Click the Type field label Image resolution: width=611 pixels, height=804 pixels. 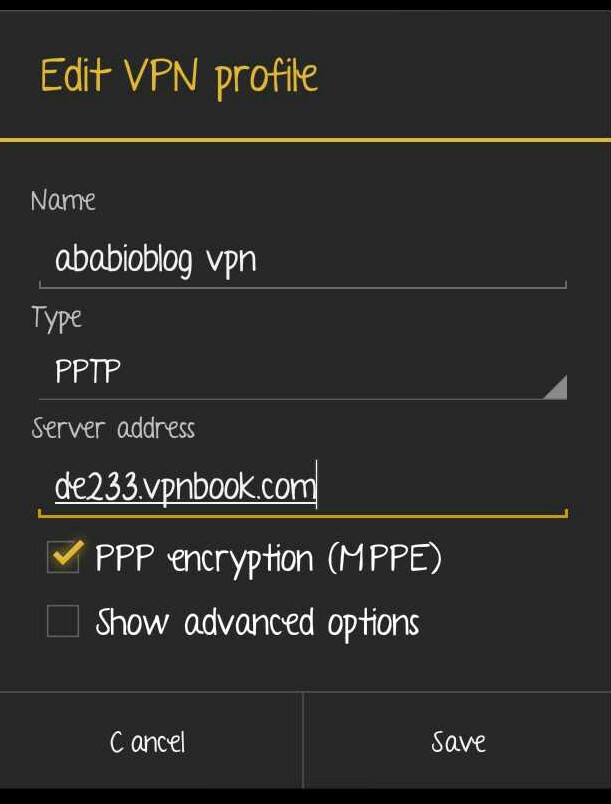pyautogui.click(x=56, y=318)
